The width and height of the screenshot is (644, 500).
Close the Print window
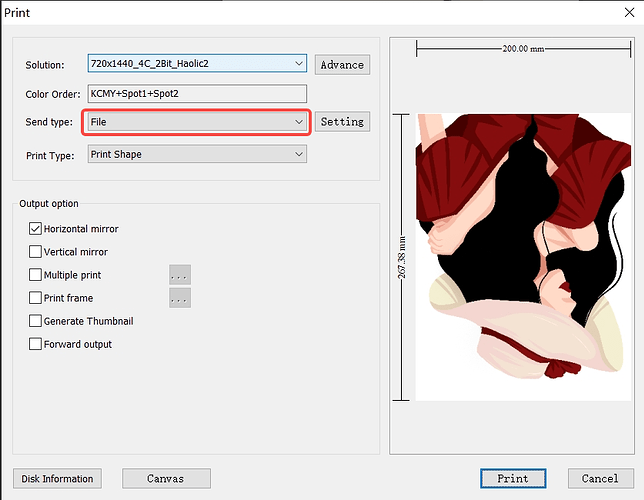[629, 13]
